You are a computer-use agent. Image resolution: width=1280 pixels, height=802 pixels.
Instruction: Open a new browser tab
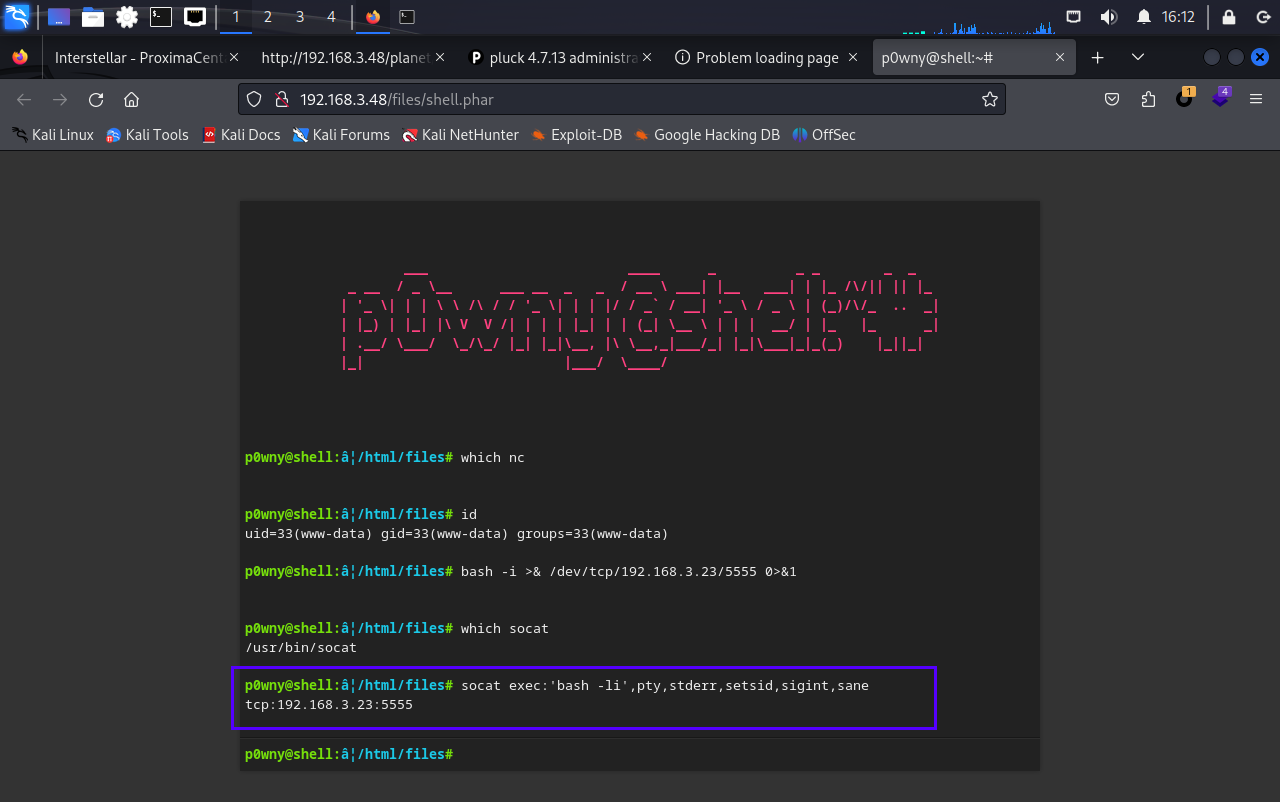click(x=1097, y=58)
